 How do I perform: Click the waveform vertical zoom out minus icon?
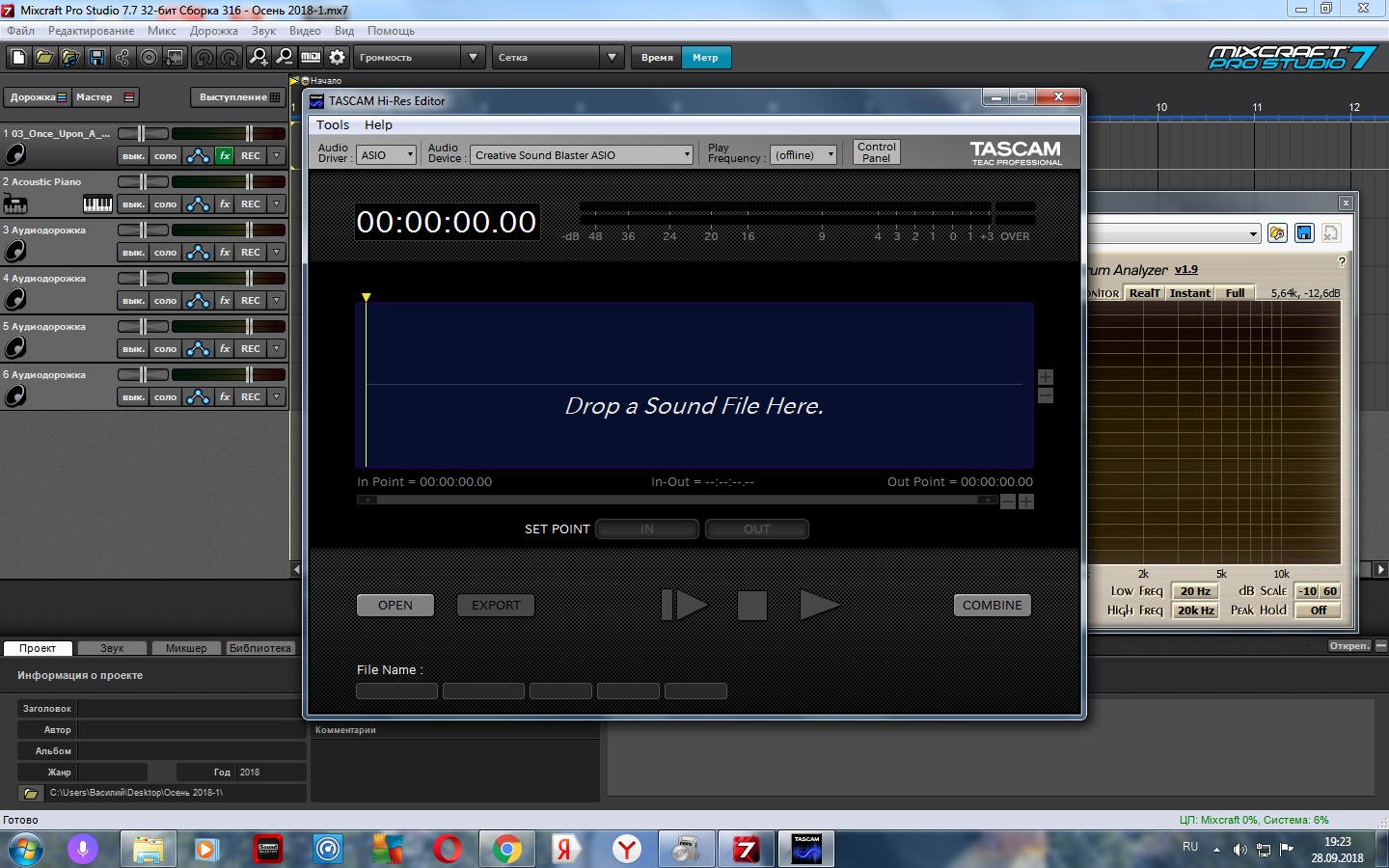[x=1046, y=395]
